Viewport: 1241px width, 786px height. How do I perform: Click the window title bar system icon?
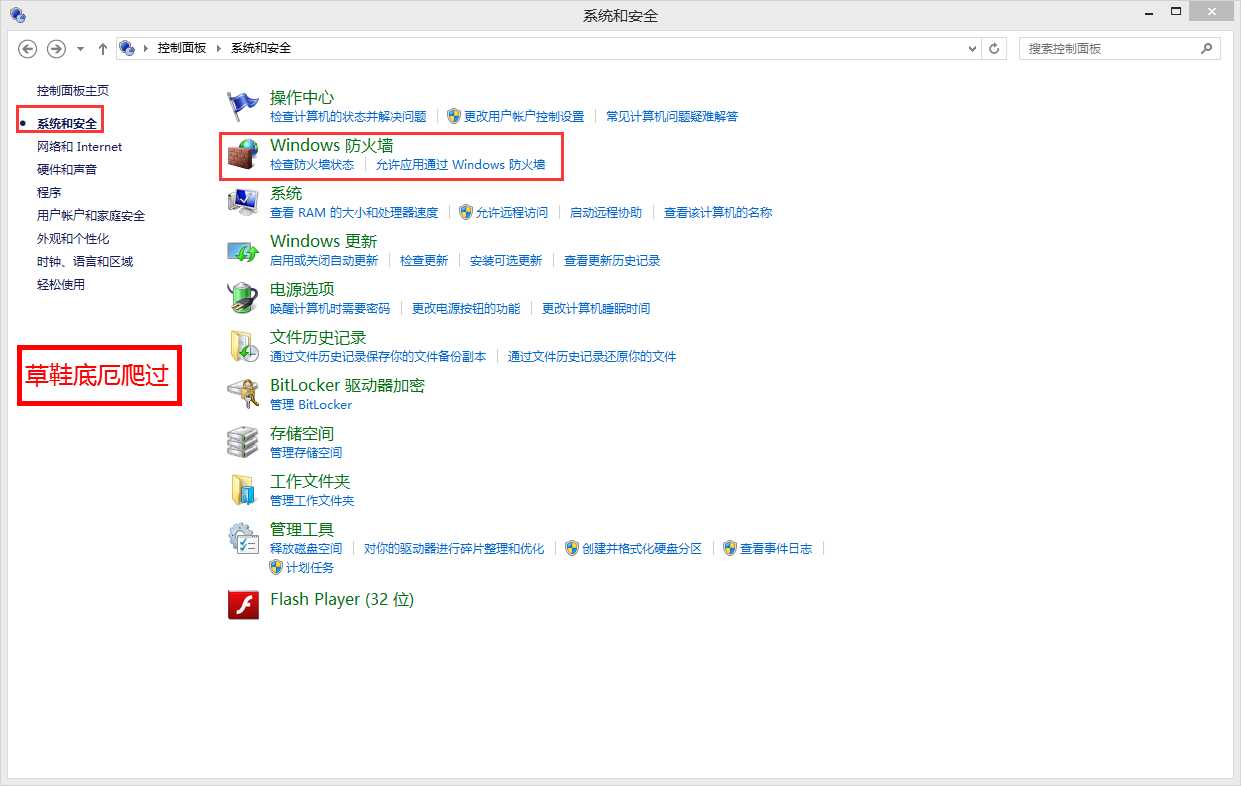(18, 15)
